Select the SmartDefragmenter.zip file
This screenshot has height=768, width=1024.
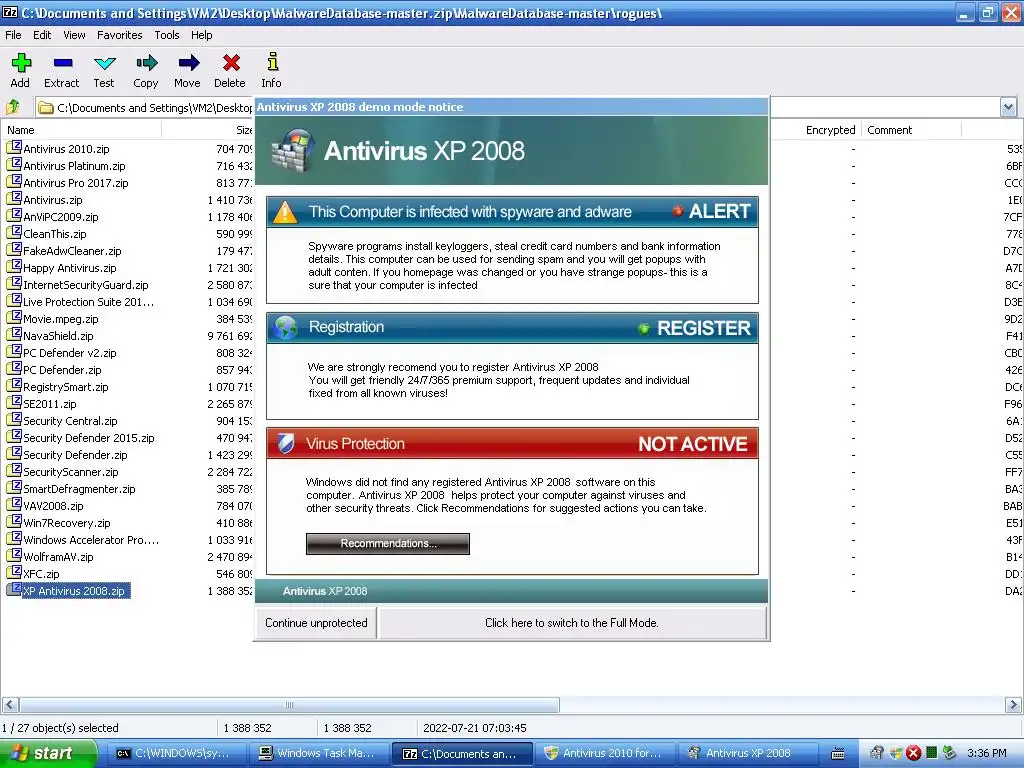79,488
